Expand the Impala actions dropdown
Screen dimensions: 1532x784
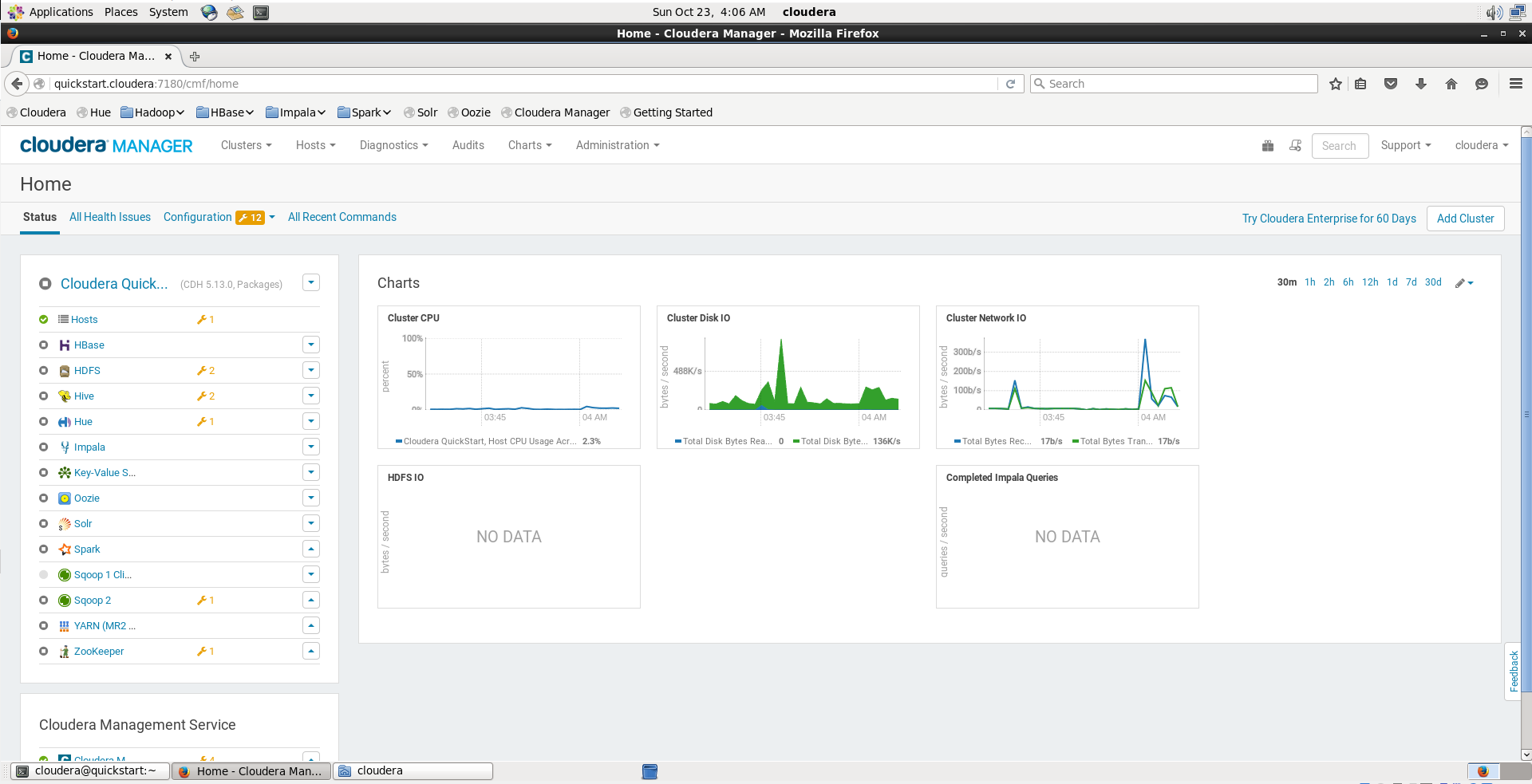click(x=311, y=447)
